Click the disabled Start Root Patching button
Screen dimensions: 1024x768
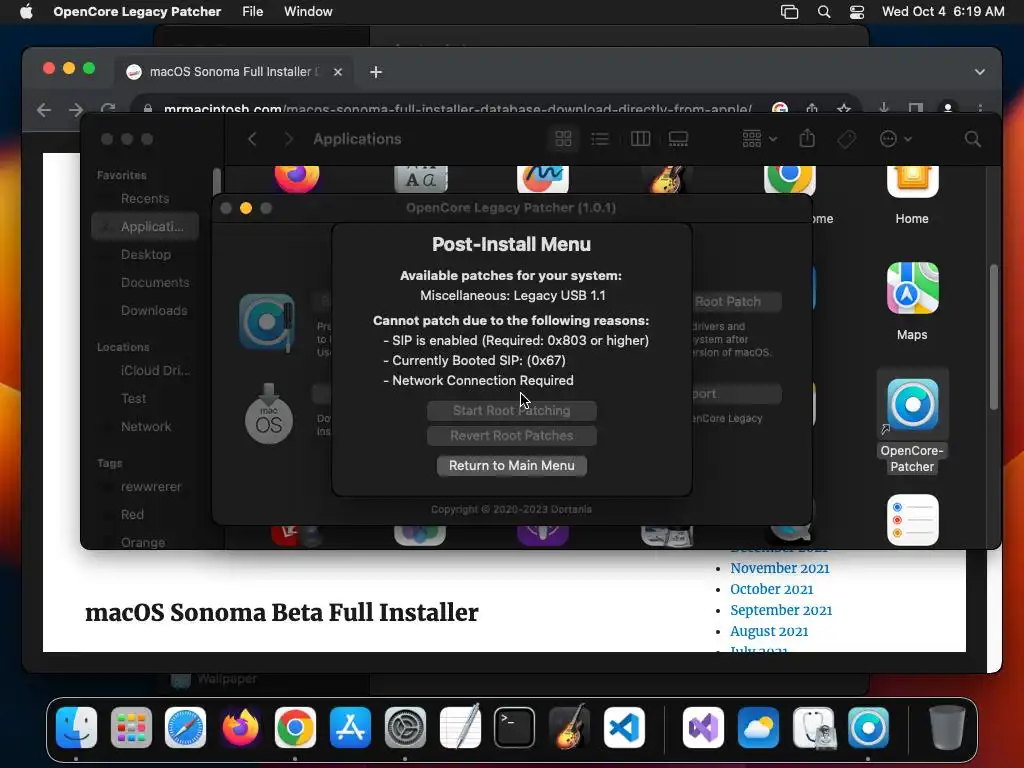coord(511,411)
